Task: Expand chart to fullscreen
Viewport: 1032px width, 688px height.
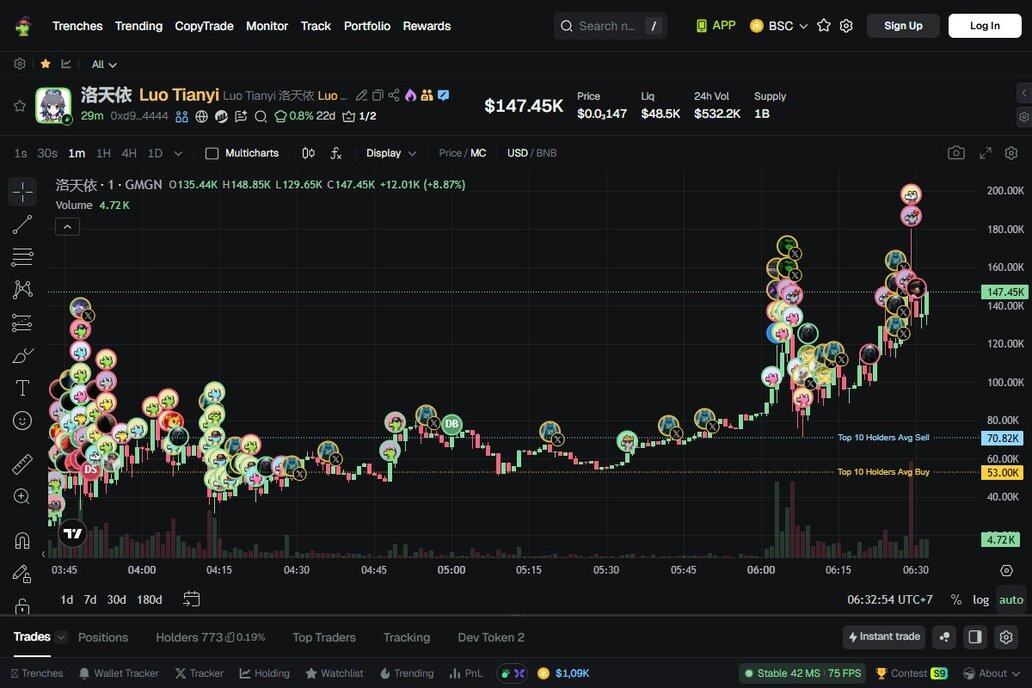Action: [x=985, y=153]
